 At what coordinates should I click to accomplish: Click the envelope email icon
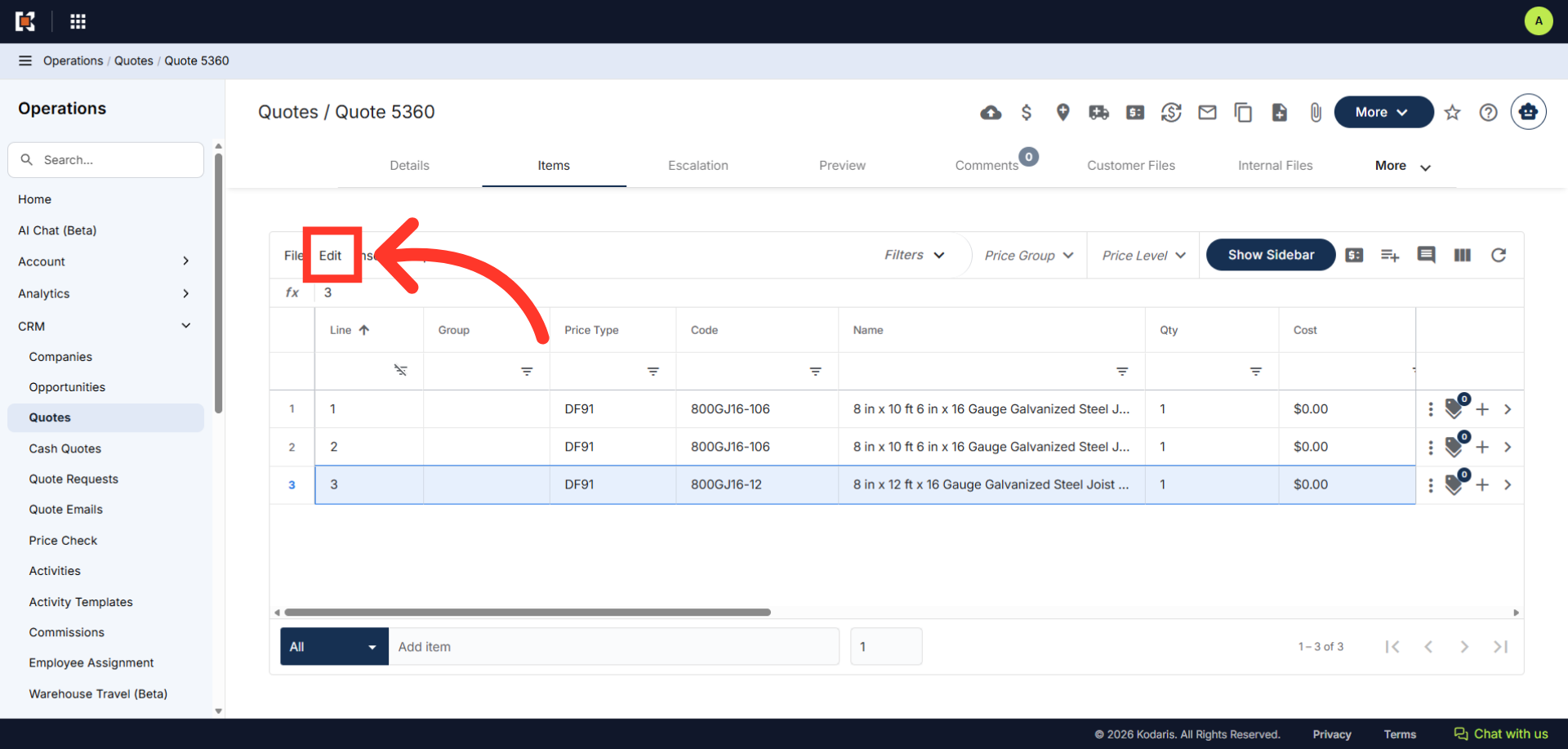[x=1207, y=113]
